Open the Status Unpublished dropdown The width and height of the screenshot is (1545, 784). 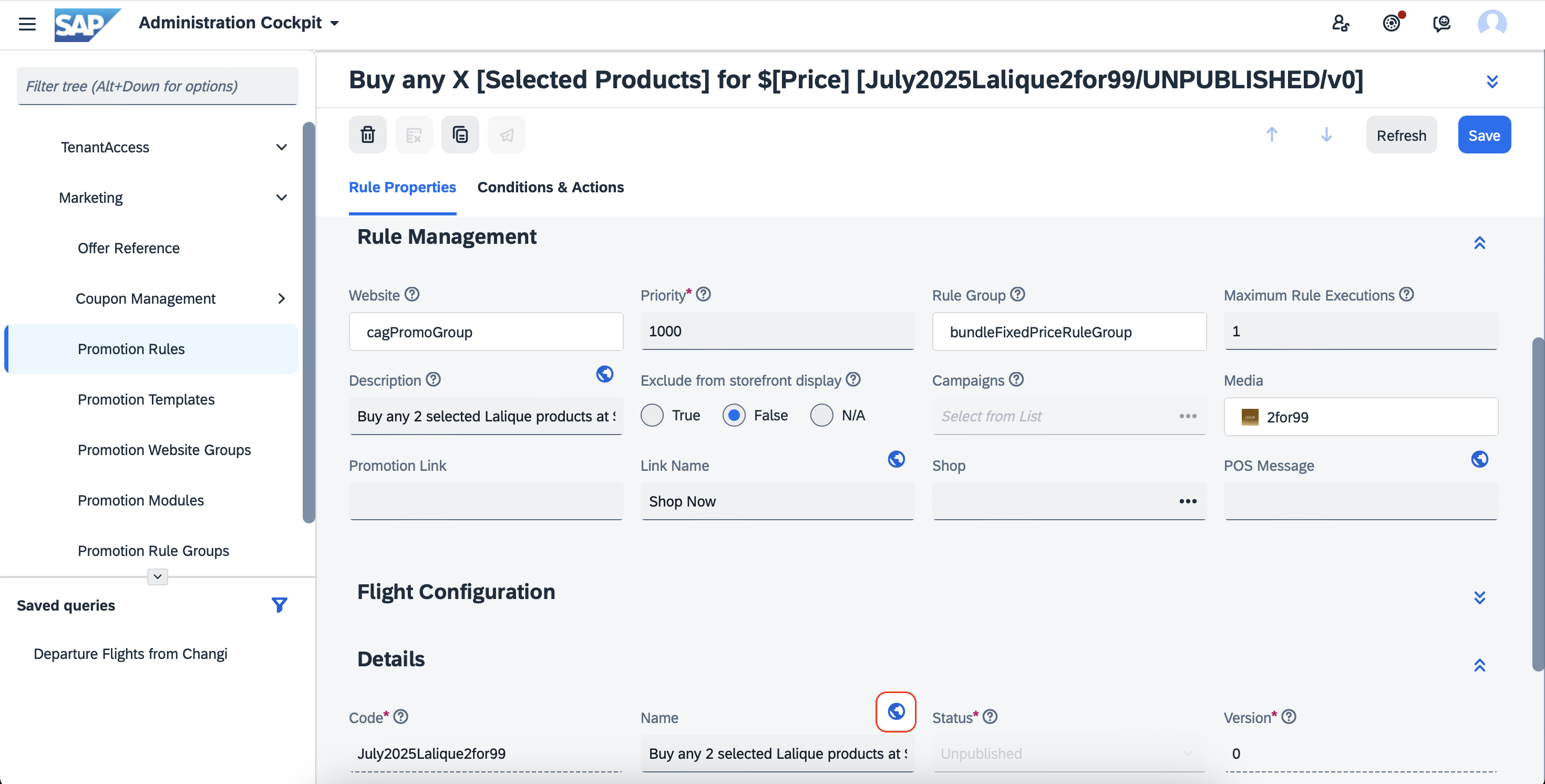point(1069,754)
